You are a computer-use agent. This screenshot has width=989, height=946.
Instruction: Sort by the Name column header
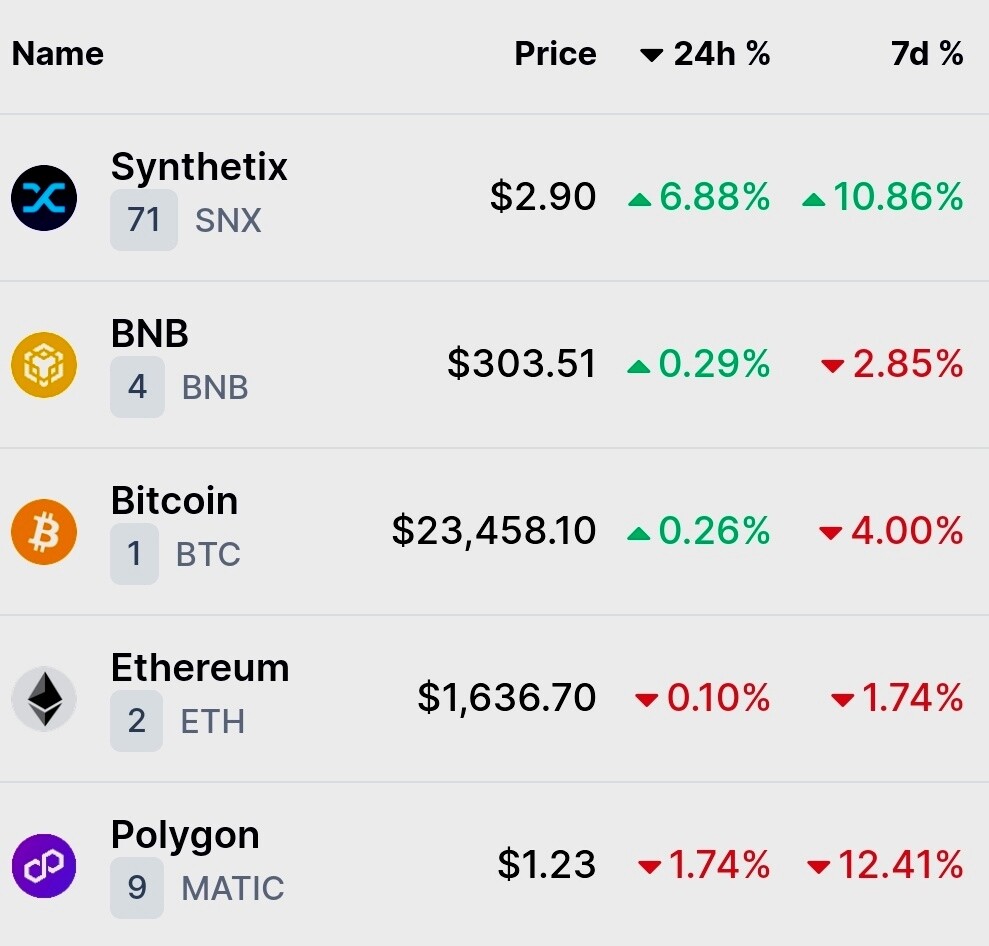[x=58, y=54]
